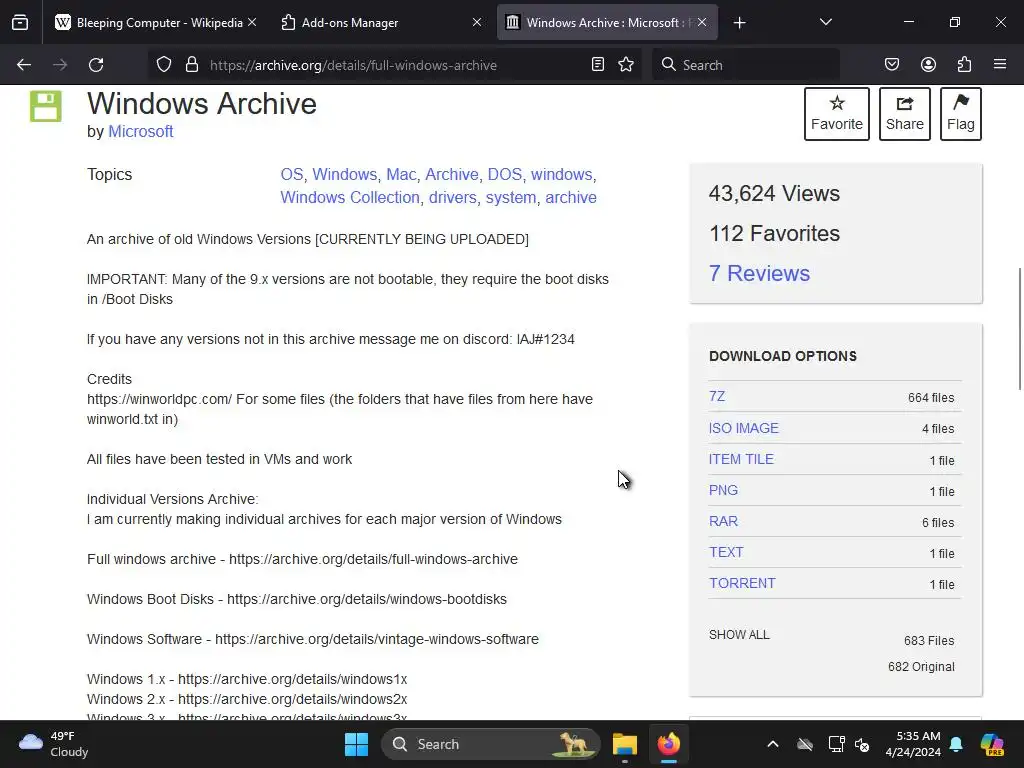Open a new tab with plus

click(739, 23)
